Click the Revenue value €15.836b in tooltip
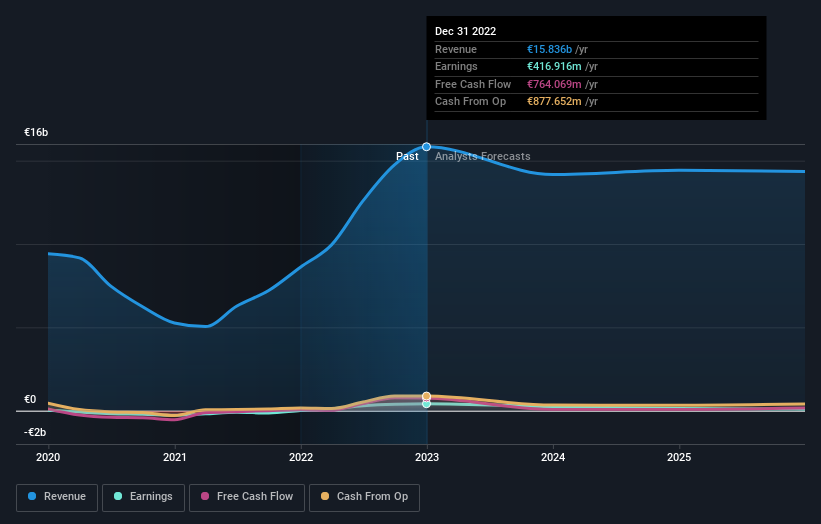This screenshot has width=821, height=524. [x=549, y=49]
